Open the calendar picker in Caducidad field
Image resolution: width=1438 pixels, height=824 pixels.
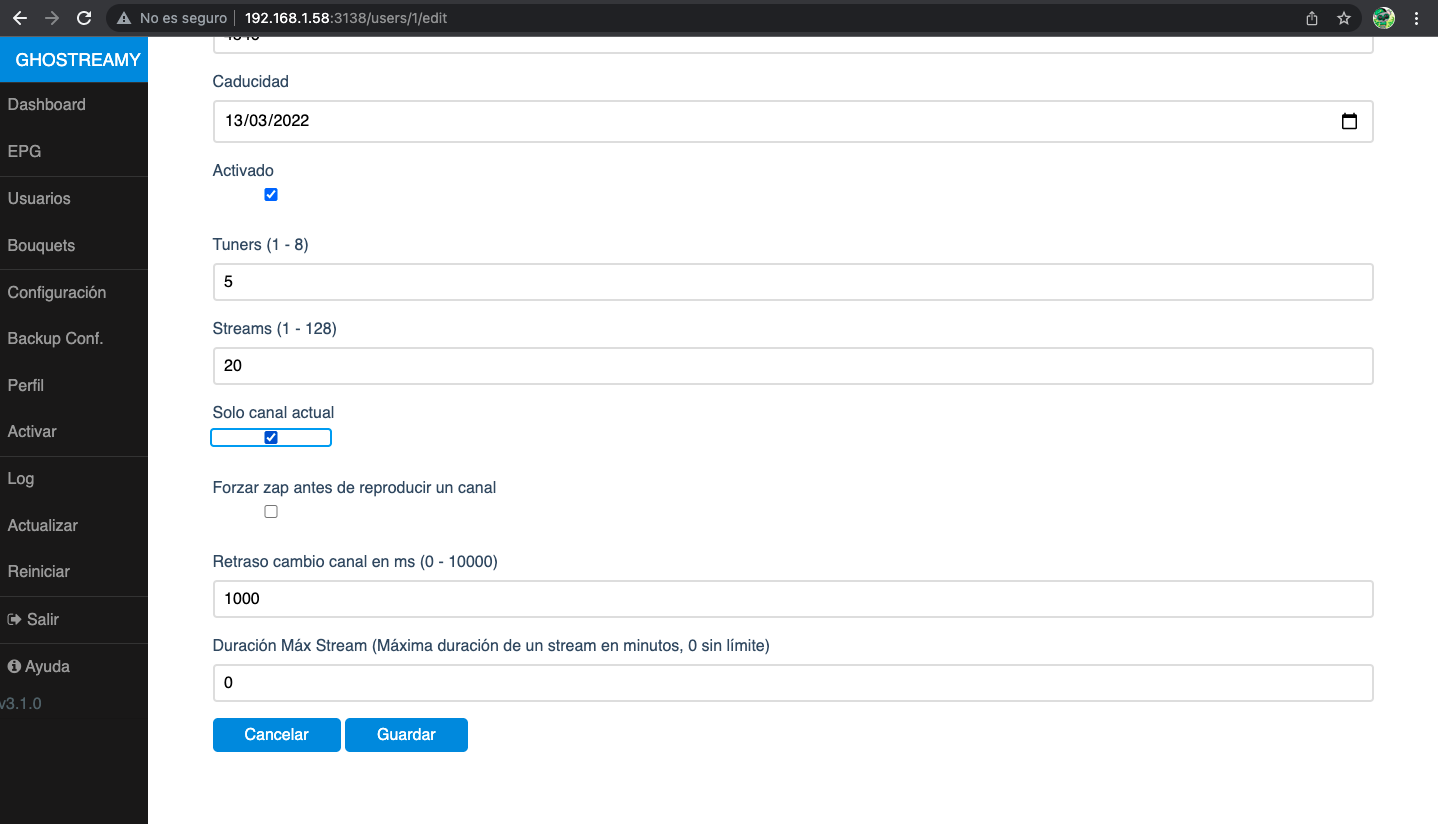tap(1349, 121)
